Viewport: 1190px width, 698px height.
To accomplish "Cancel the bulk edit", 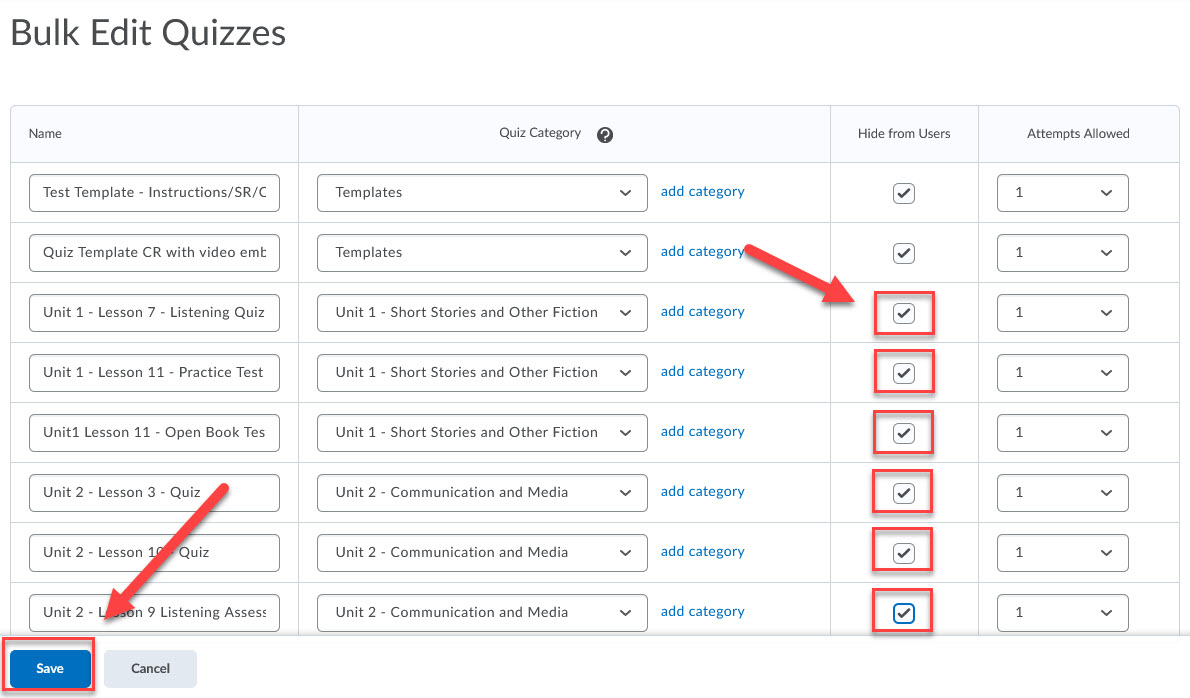I will 150,668.
